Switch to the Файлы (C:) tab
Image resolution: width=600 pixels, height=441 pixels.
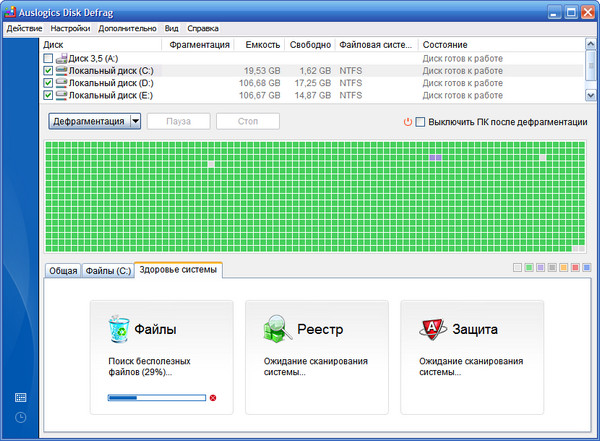click(107, 271)
